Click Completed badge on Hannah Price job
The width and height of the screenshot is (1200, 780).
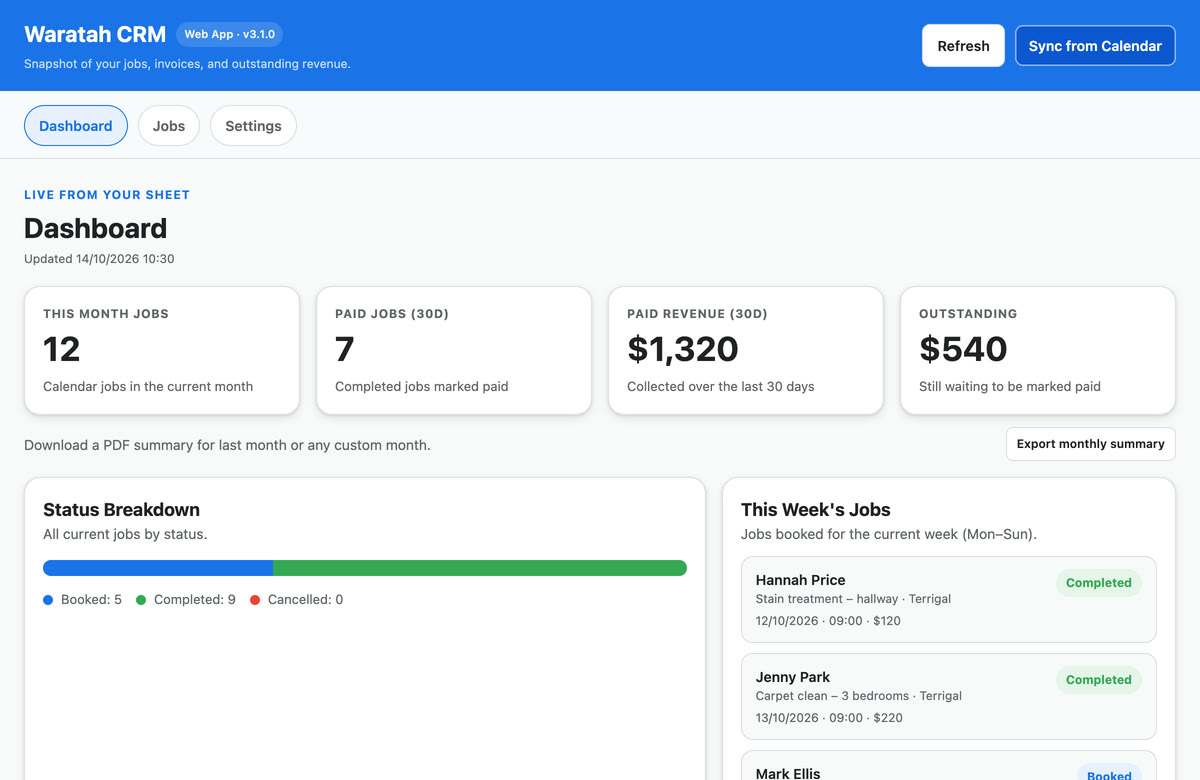[x=1099, y=583]
